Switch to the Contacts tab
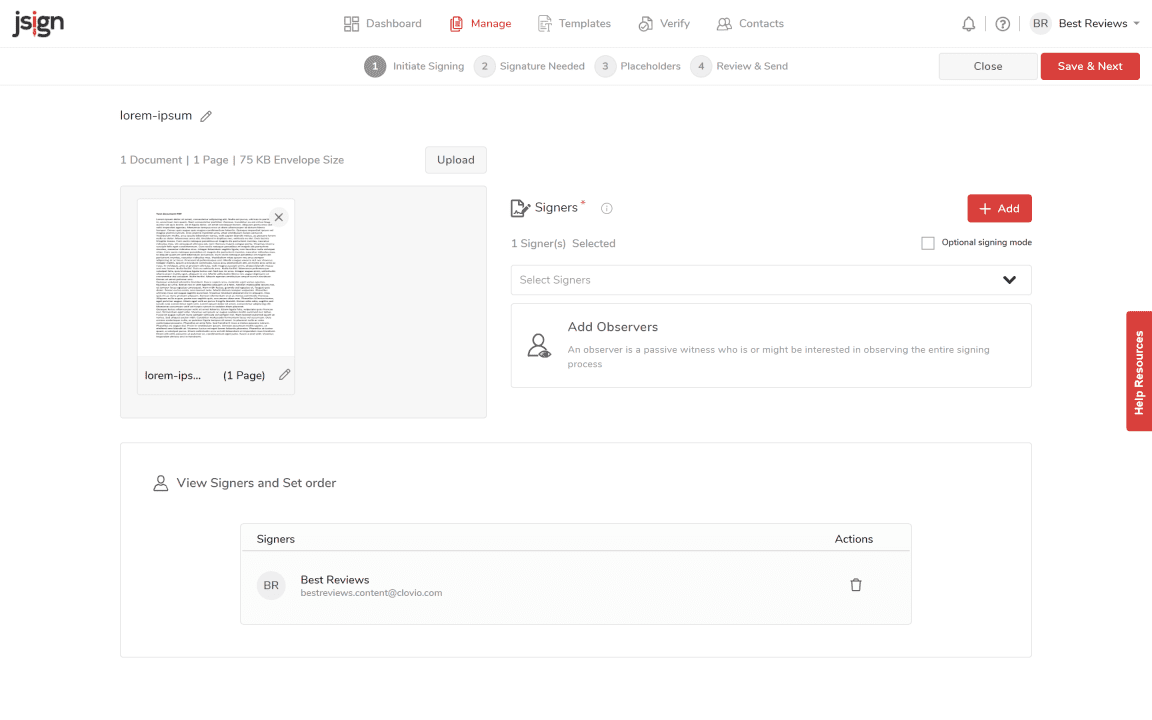 750,24
